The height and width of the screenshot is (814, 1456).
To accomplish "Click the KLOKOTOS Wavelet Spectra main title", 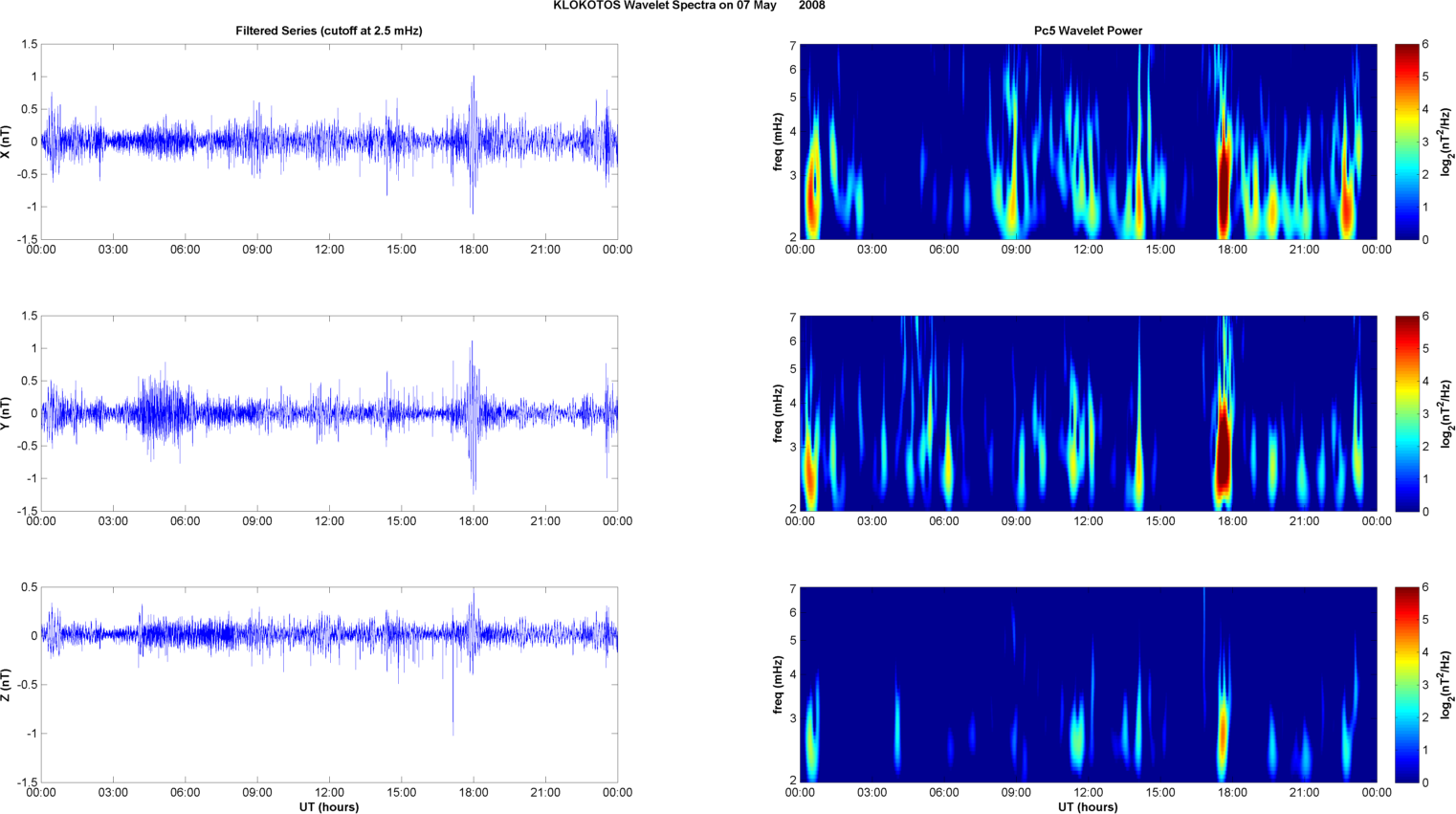I will pos(689,6).
